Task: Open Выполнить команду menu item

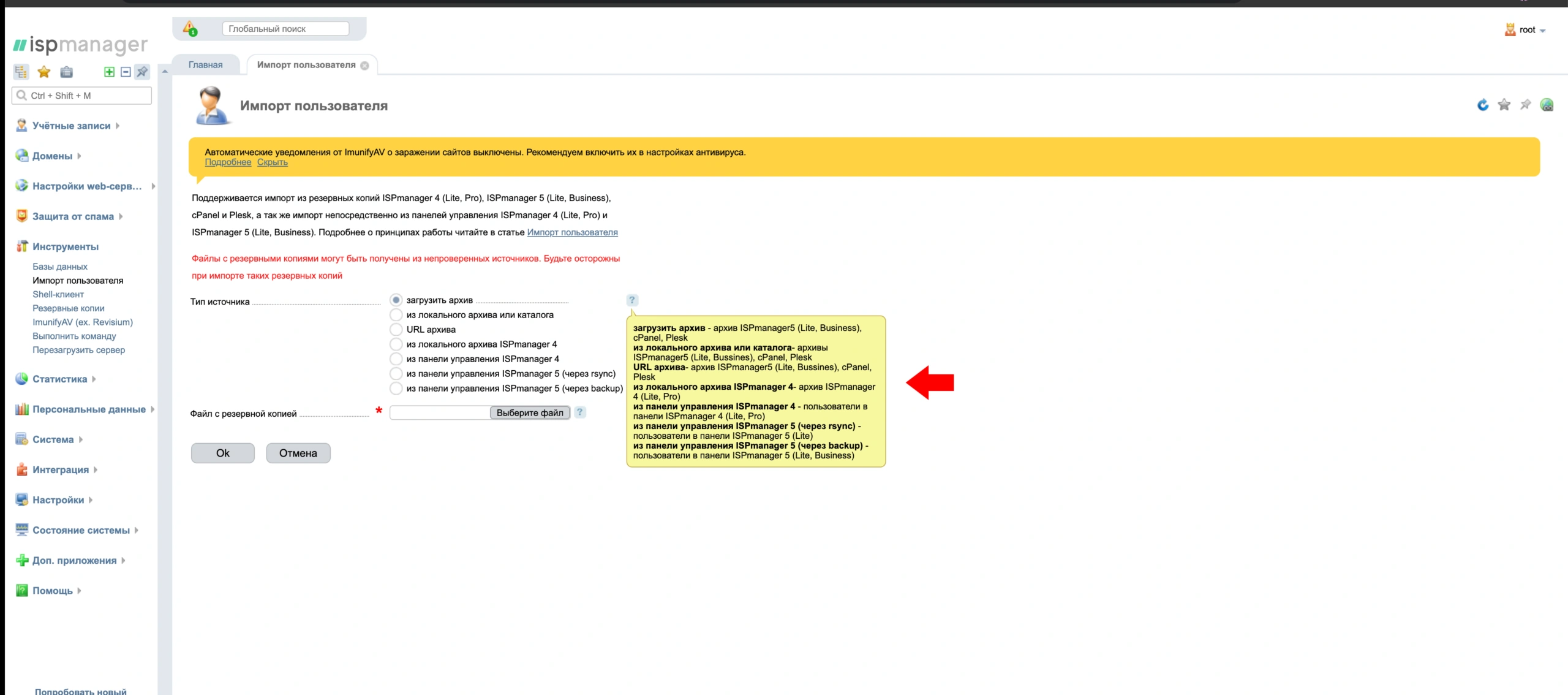Action: (74, 336)
